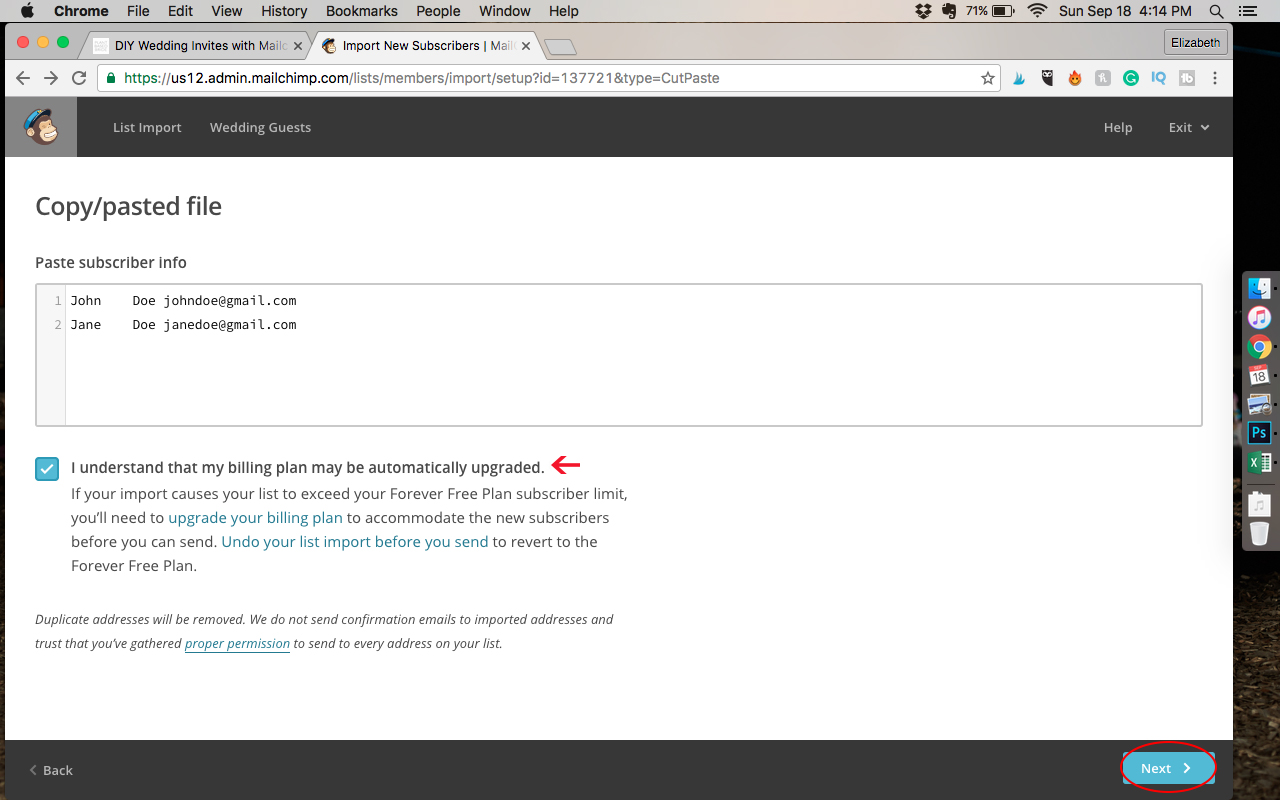Click the orange flame smiley extension
Image resolution: width=1280 pixels, height=800 pixels.
coord(1075,78)
